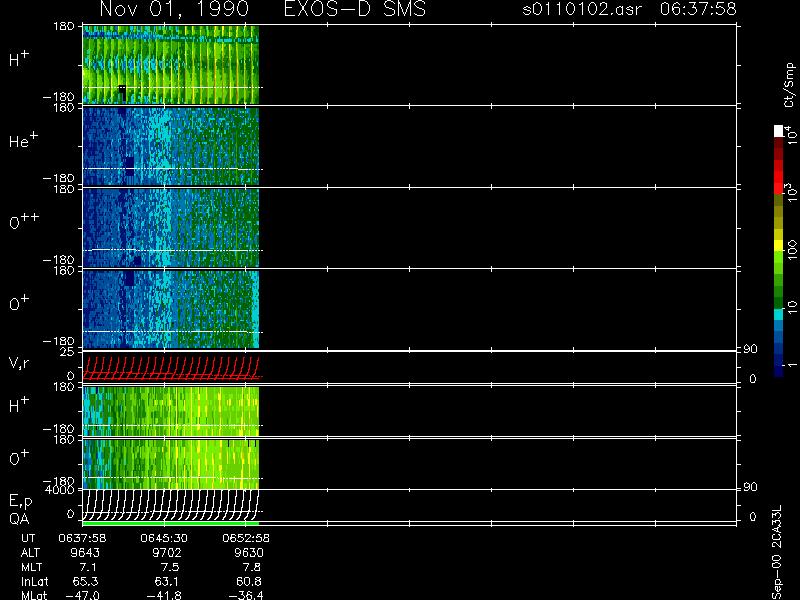Click the black data gap in top H+ plot
Image resolution: width=800 pixels, height=600 pixels.
[x=122, y=93]
